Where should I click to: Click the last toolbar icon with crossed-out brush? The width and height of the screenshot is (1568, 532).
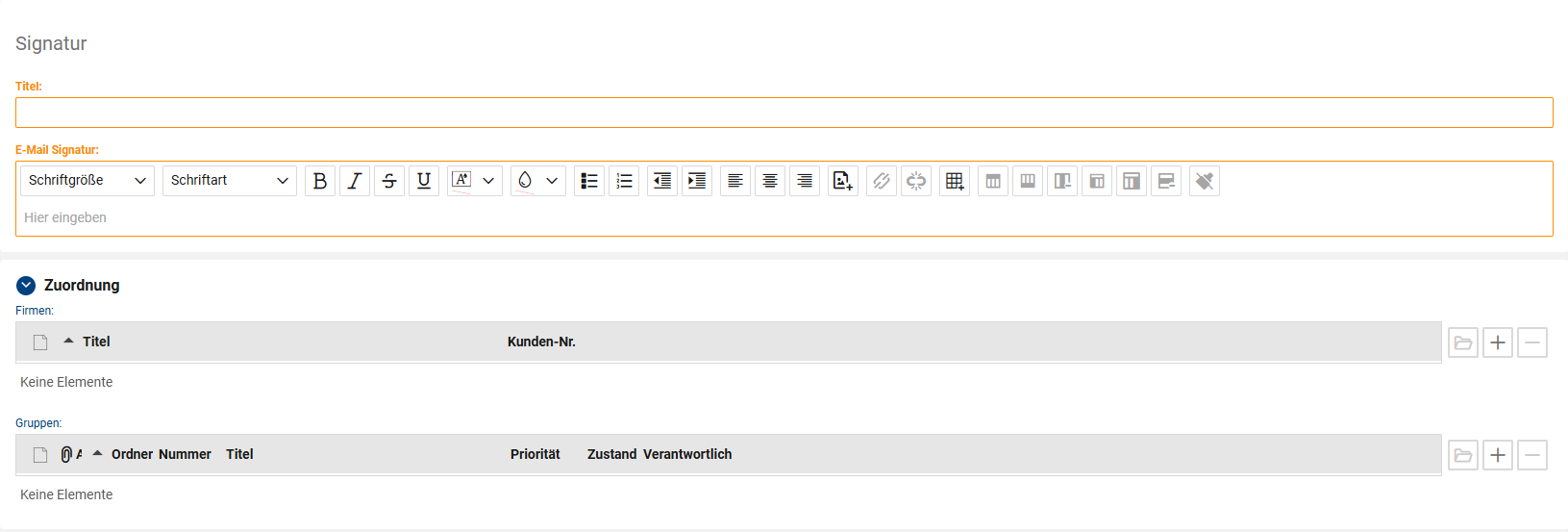[1205, 181]
